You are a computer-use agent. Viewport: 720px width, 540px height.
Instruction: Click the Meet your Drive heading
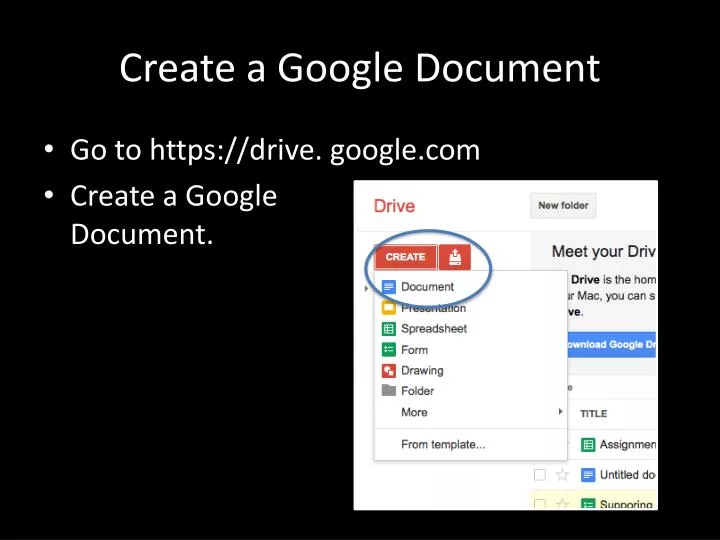pyautogui.click(x=603, y=252)
